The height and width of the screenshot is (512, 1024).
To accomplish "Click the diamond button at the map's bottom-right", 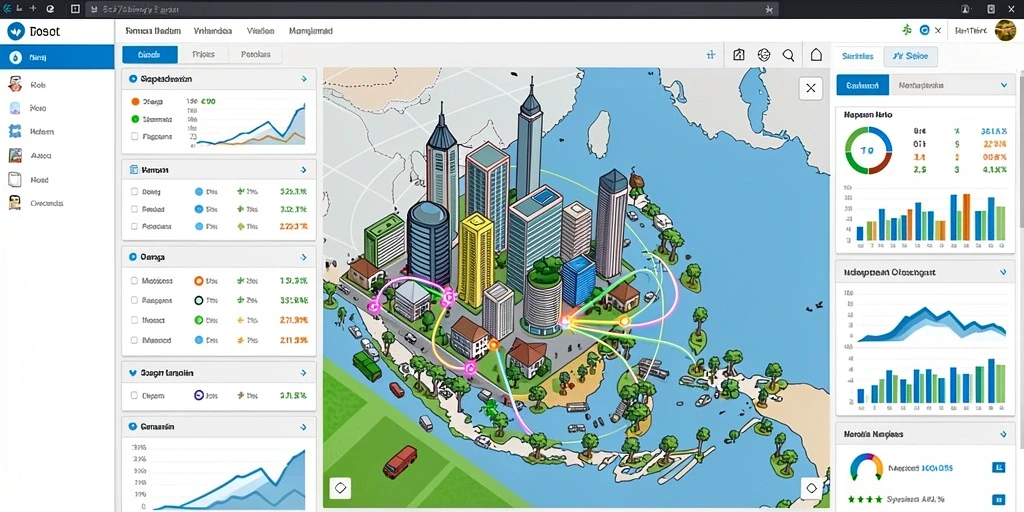I will [x=811, y=488].
